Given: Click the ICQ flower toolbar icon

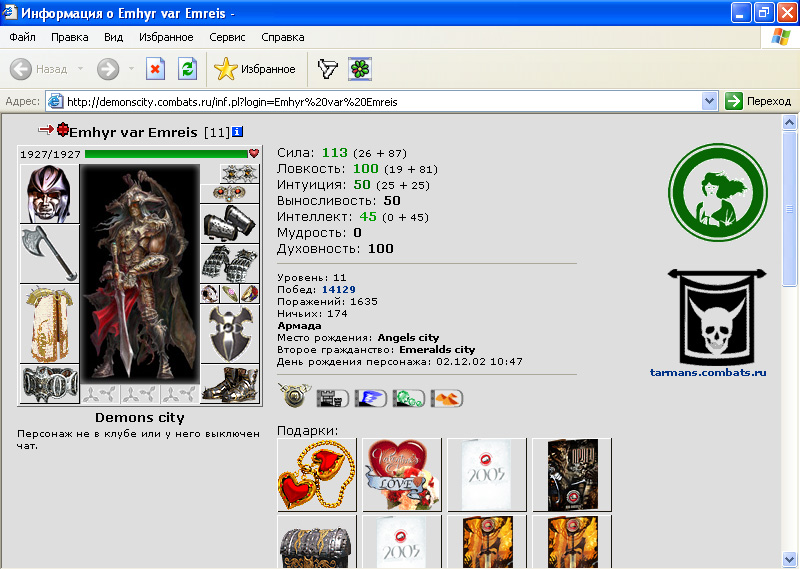Looking at the screenshot, I should tap(360, 69).
